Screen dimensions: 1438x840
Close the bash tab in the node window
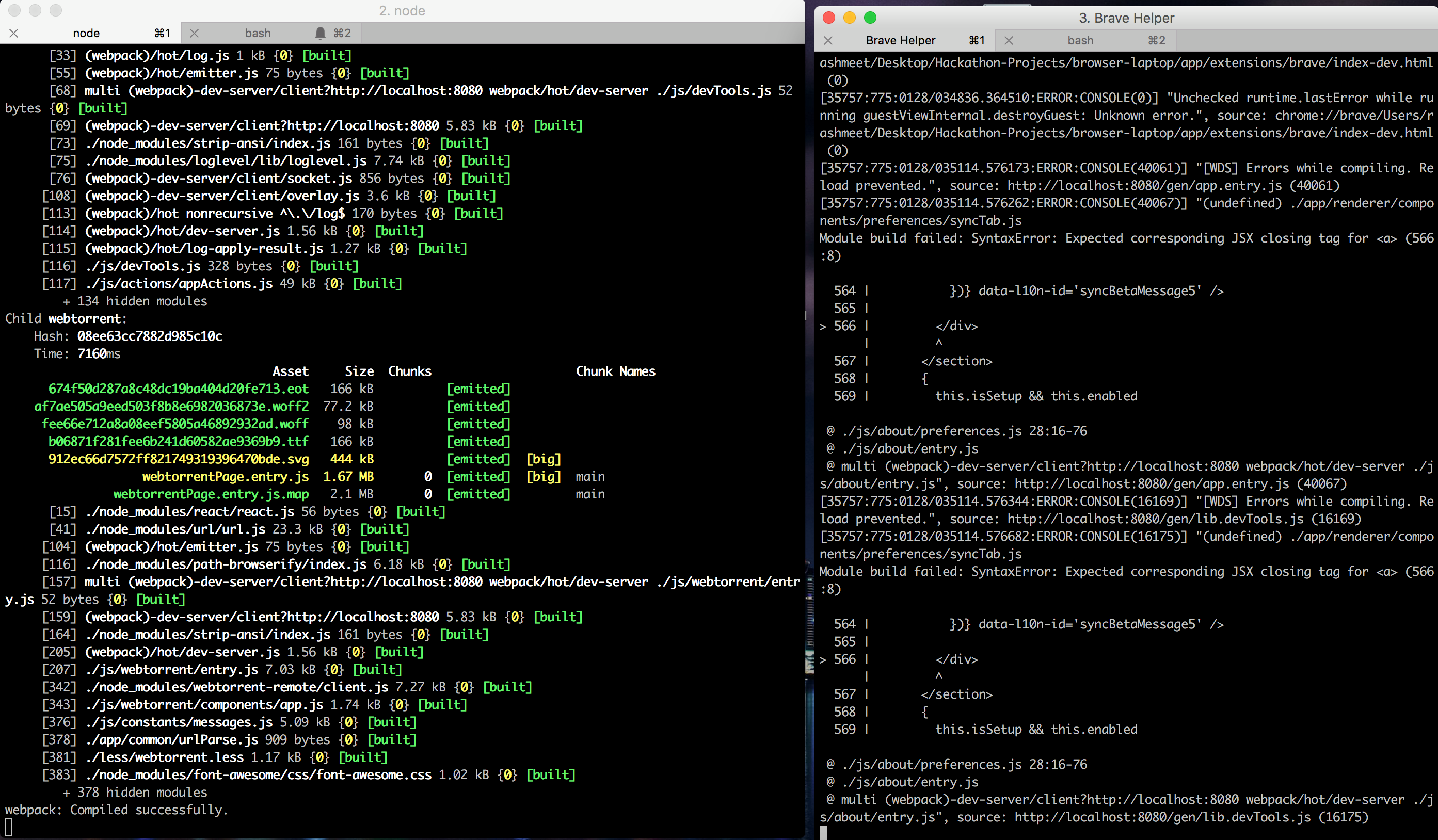pyautogui.click(x=195, y=33)
